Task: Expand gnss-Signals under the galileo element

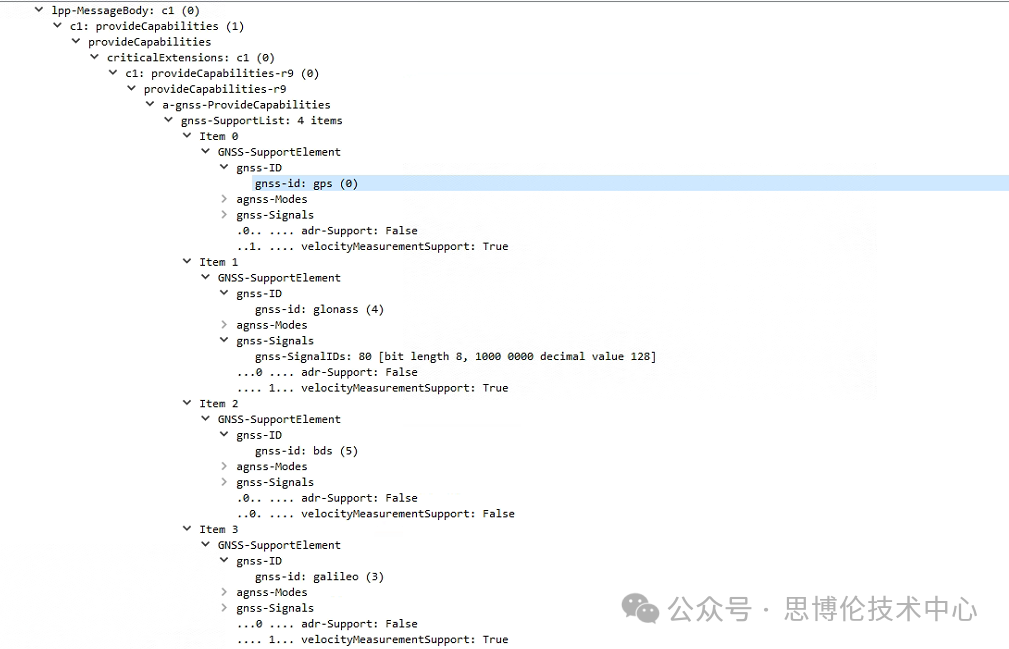Action: [x=225, y=608]
